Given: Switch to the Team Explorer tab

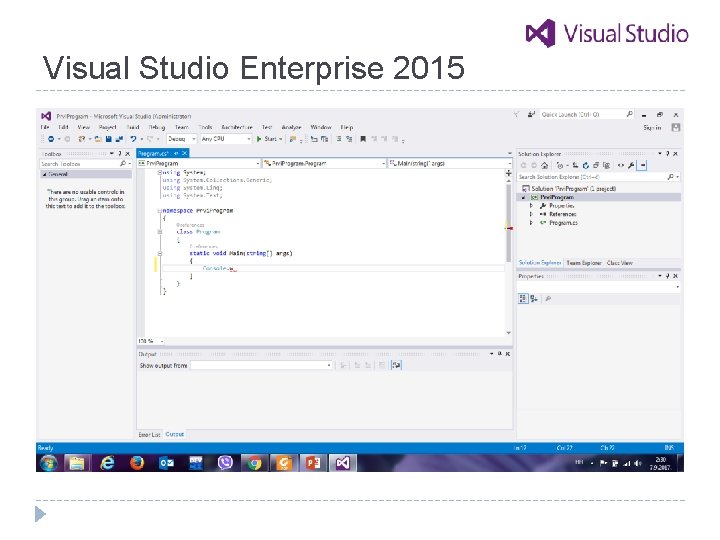Looking at the screenshot, I should 584,263.
